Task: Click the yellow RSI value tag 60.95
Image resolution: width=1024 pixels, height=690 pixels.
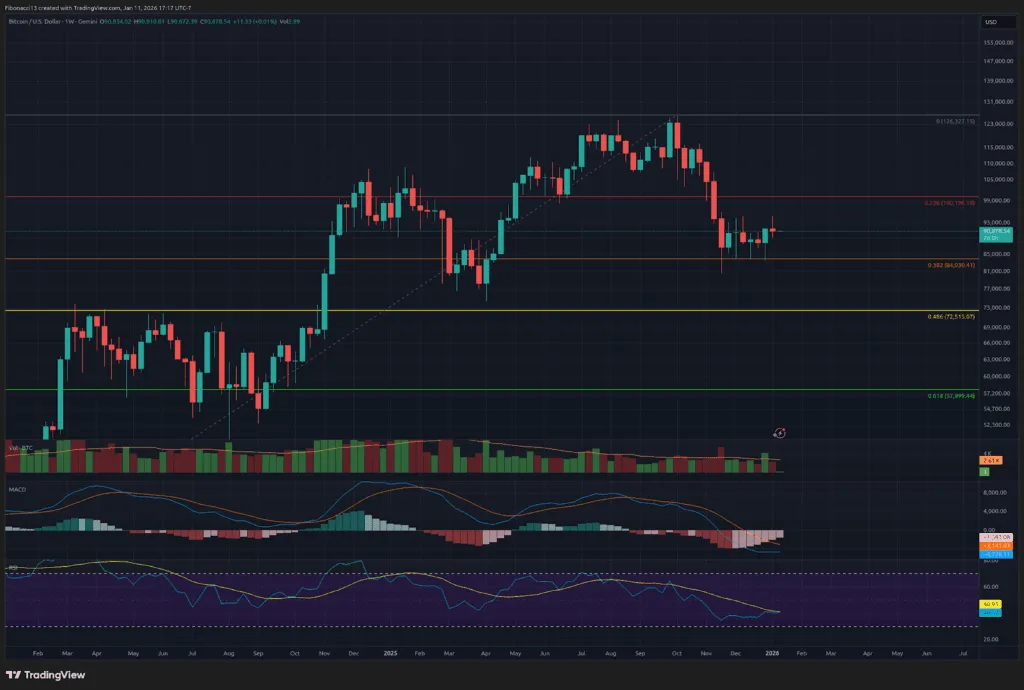Action: coord(990,605)
